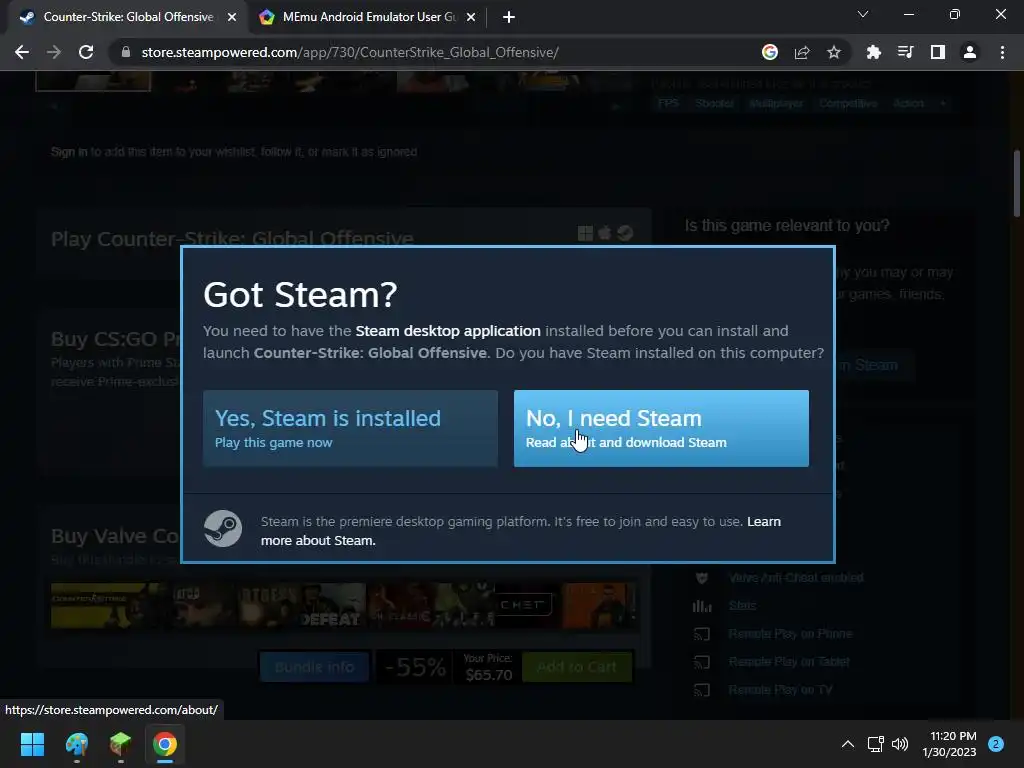Viewport: 1024px width, 768px height.
Task: Click the Competitive tag
Action: [x=848, y=103]
